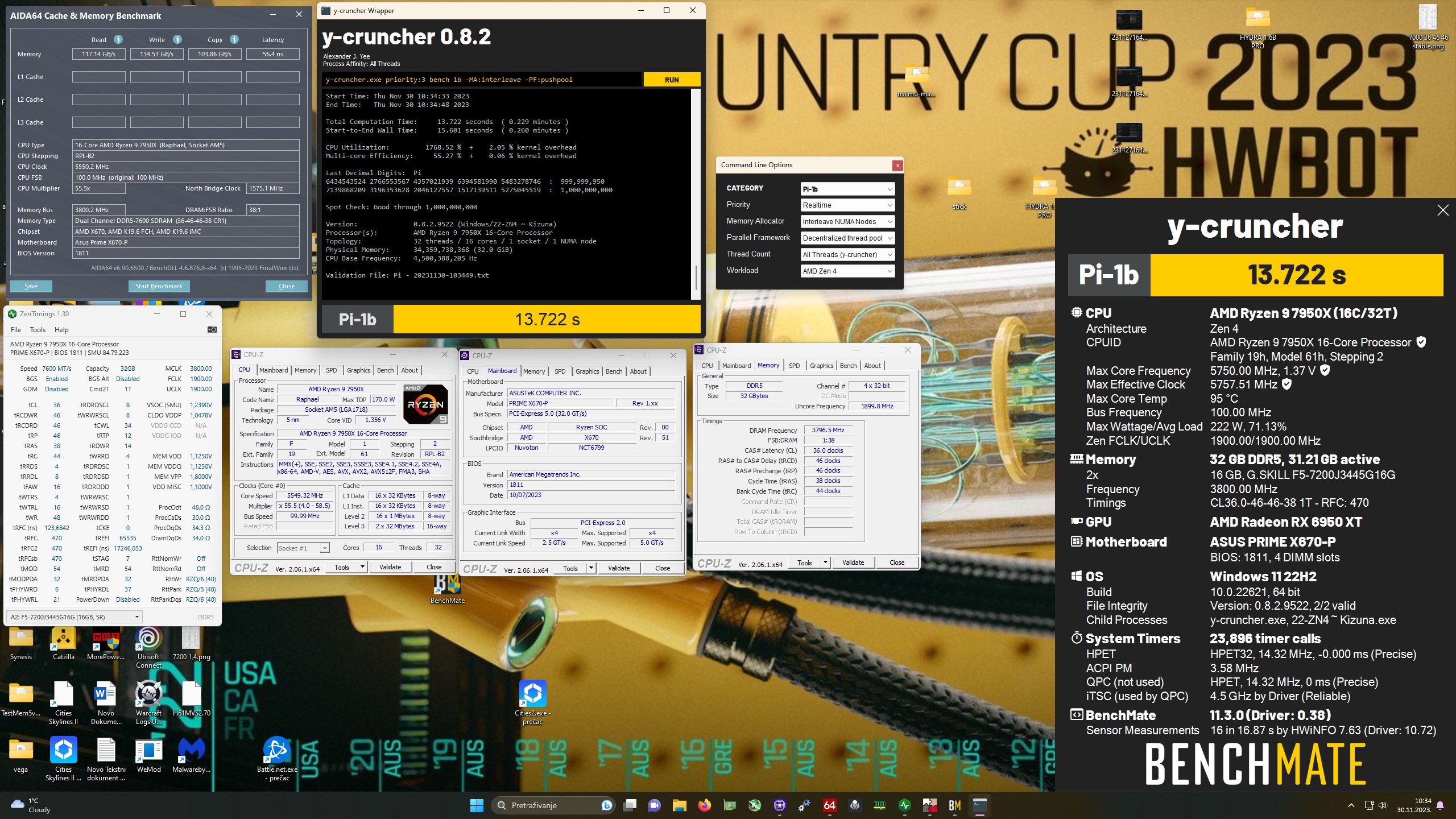
Task: Open the CATEGORY dropdown showing Pi-1b
Action: tap(847, 189)
